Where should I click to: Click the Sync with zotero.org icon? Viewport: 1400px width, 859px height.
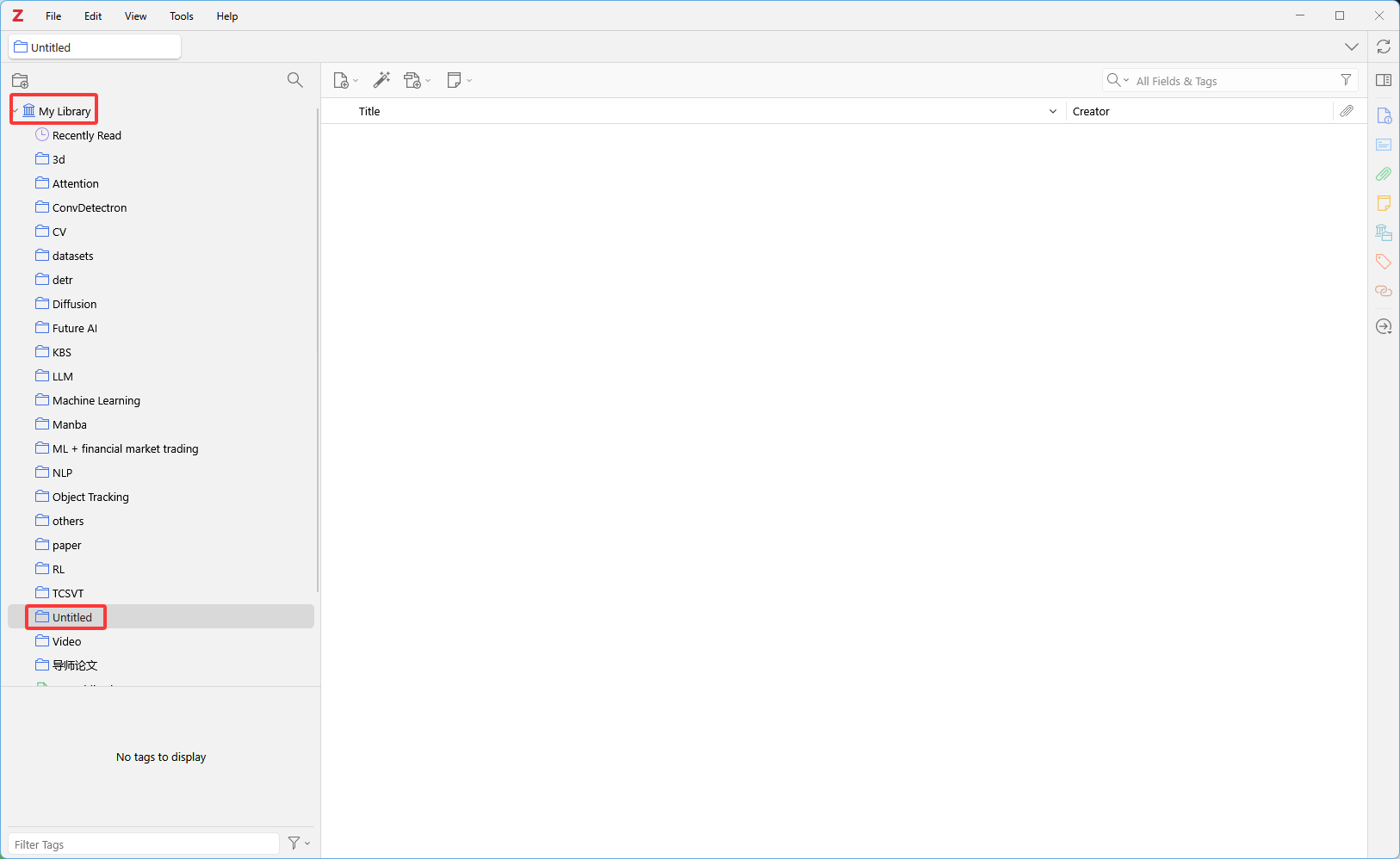[x=1384, y=46]
